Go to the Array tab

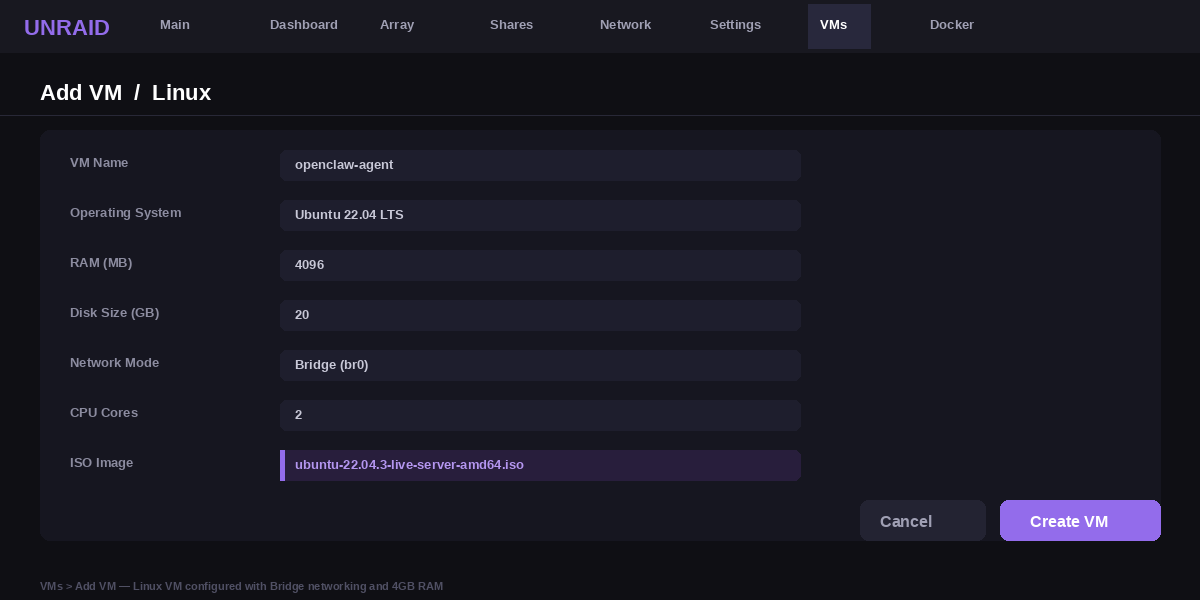[397, 25]
